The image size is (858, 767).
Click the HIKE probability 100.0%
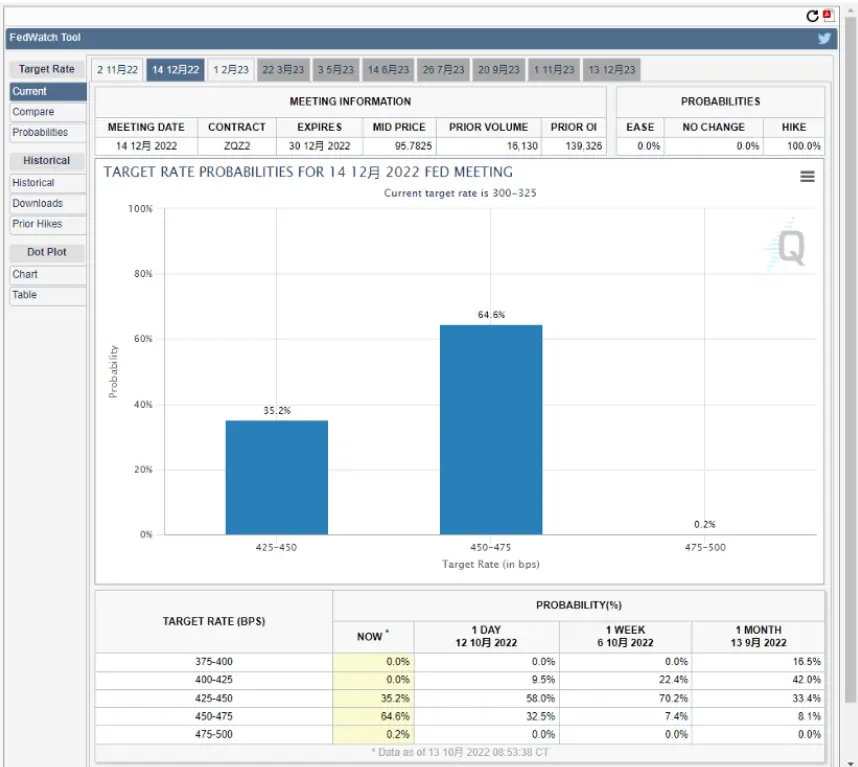point(803,146)
